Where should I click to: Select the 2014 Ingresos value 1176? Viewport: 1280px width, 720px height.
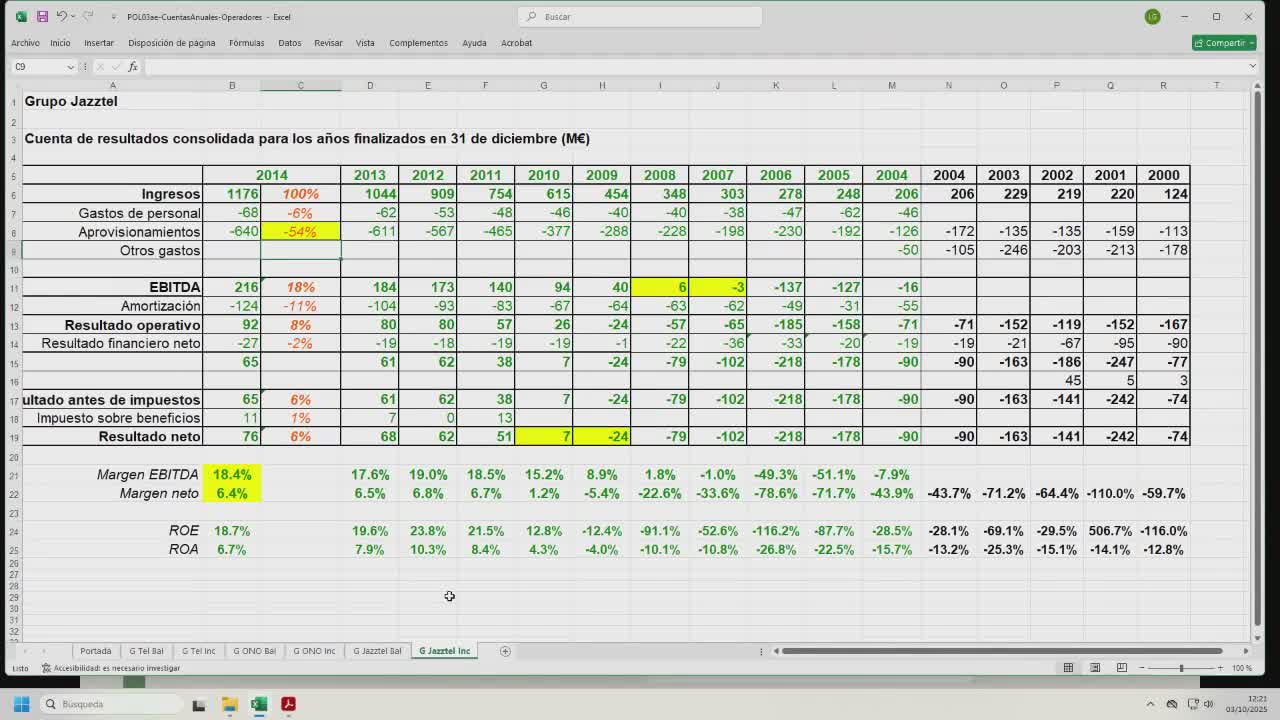click(x=232, y=194)
